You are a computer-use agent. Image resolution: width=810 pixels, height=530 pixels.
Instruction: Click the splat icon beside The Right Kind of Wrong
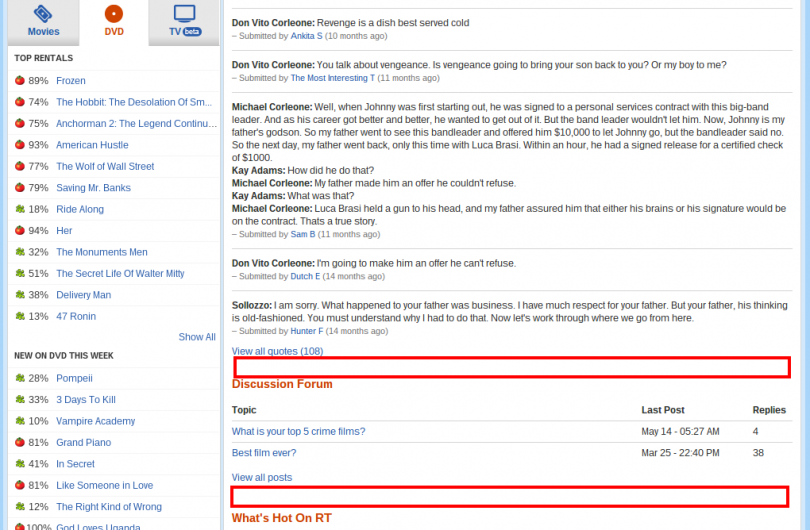pos(20,507)
